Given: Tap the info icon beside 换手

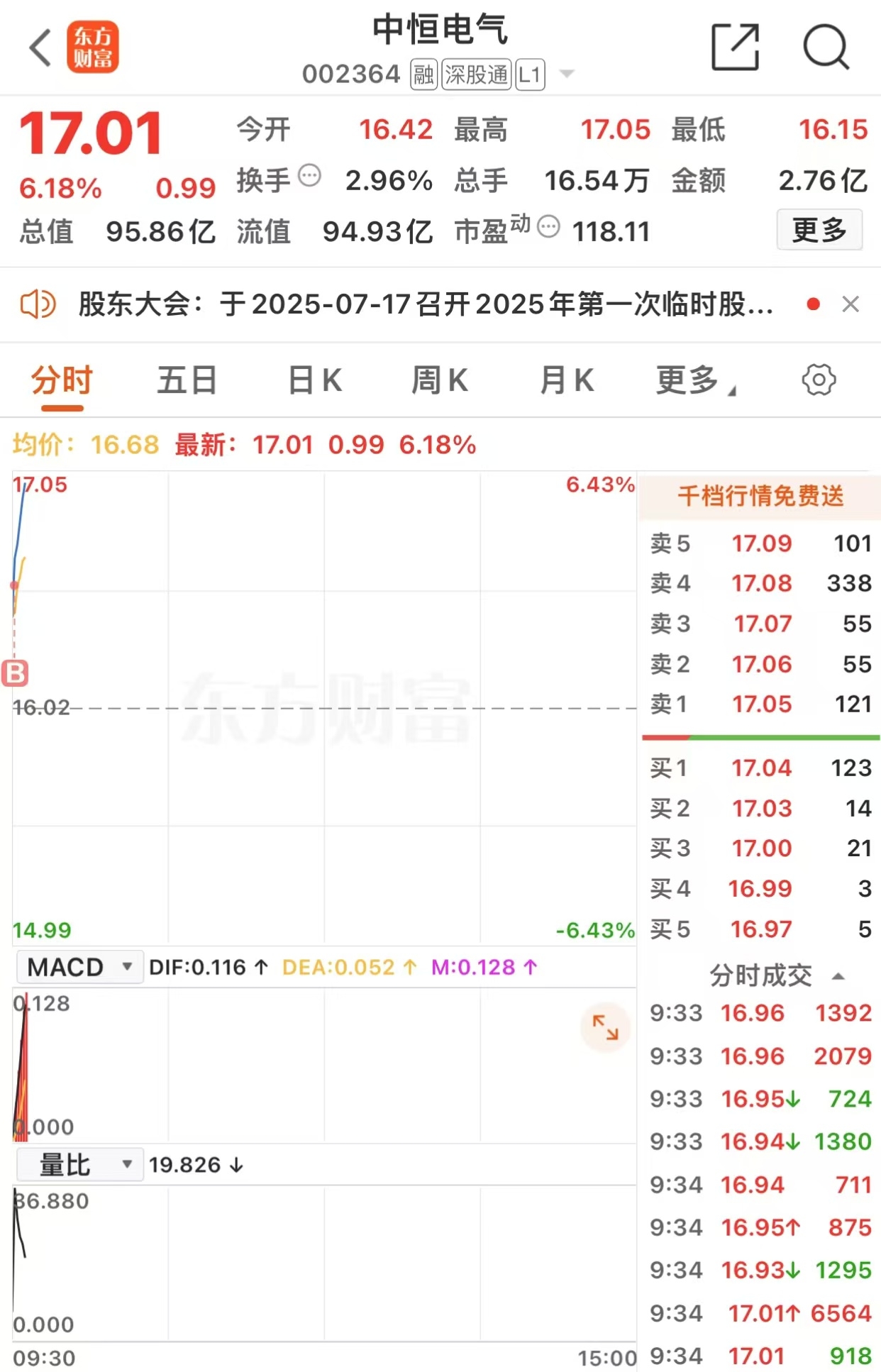Looking at the screenshot, I should [x=309, y=175].
